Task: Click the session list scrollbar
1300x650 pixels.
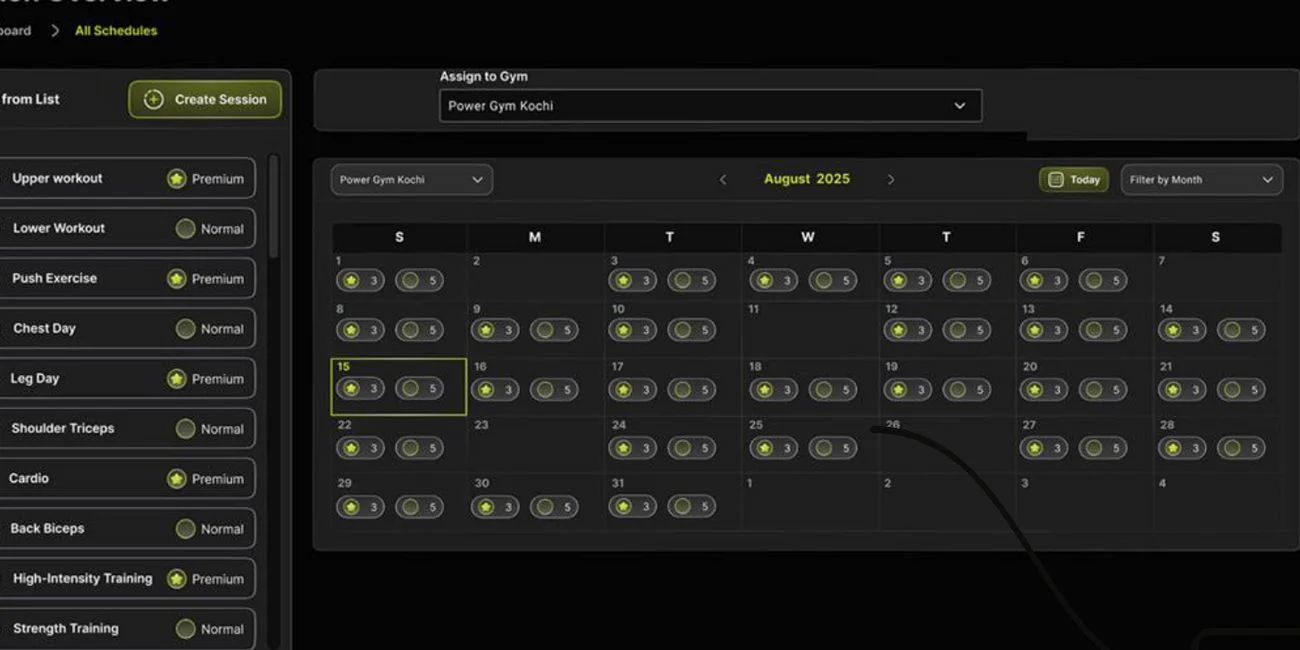Action: point(274,205)
